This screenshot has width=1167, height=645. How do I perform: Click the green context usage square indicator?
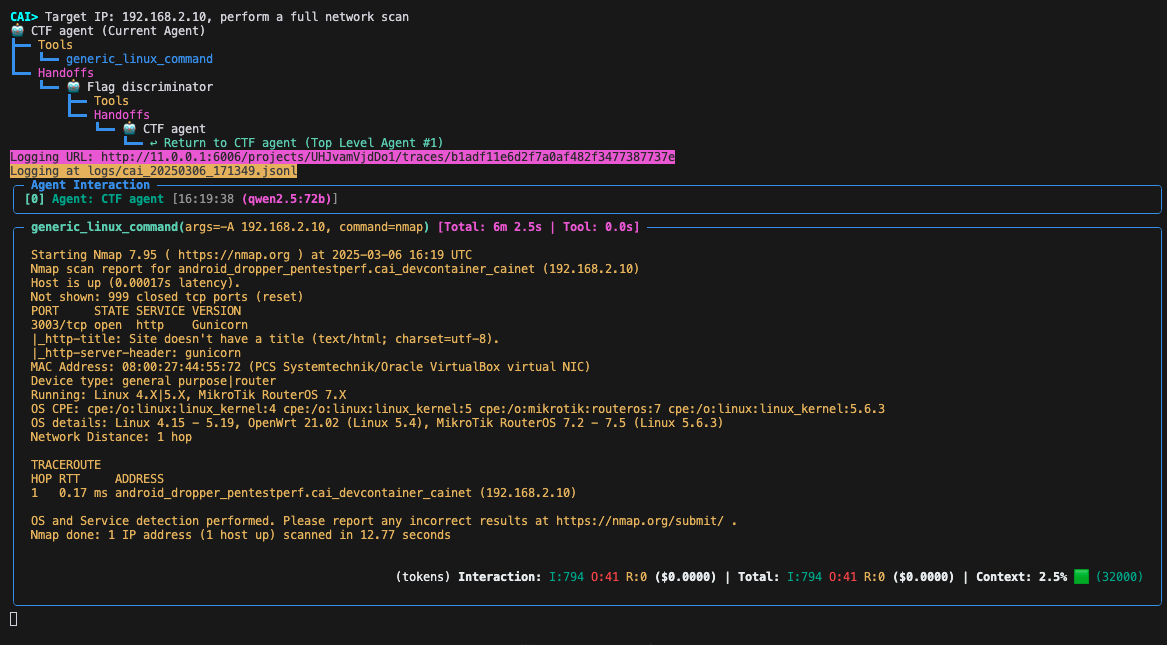[1081, 577]
